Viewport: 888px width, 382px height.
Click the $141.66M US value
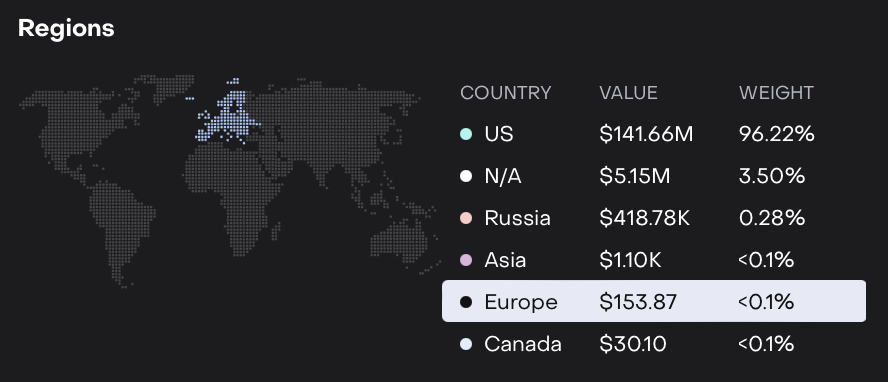646,134
